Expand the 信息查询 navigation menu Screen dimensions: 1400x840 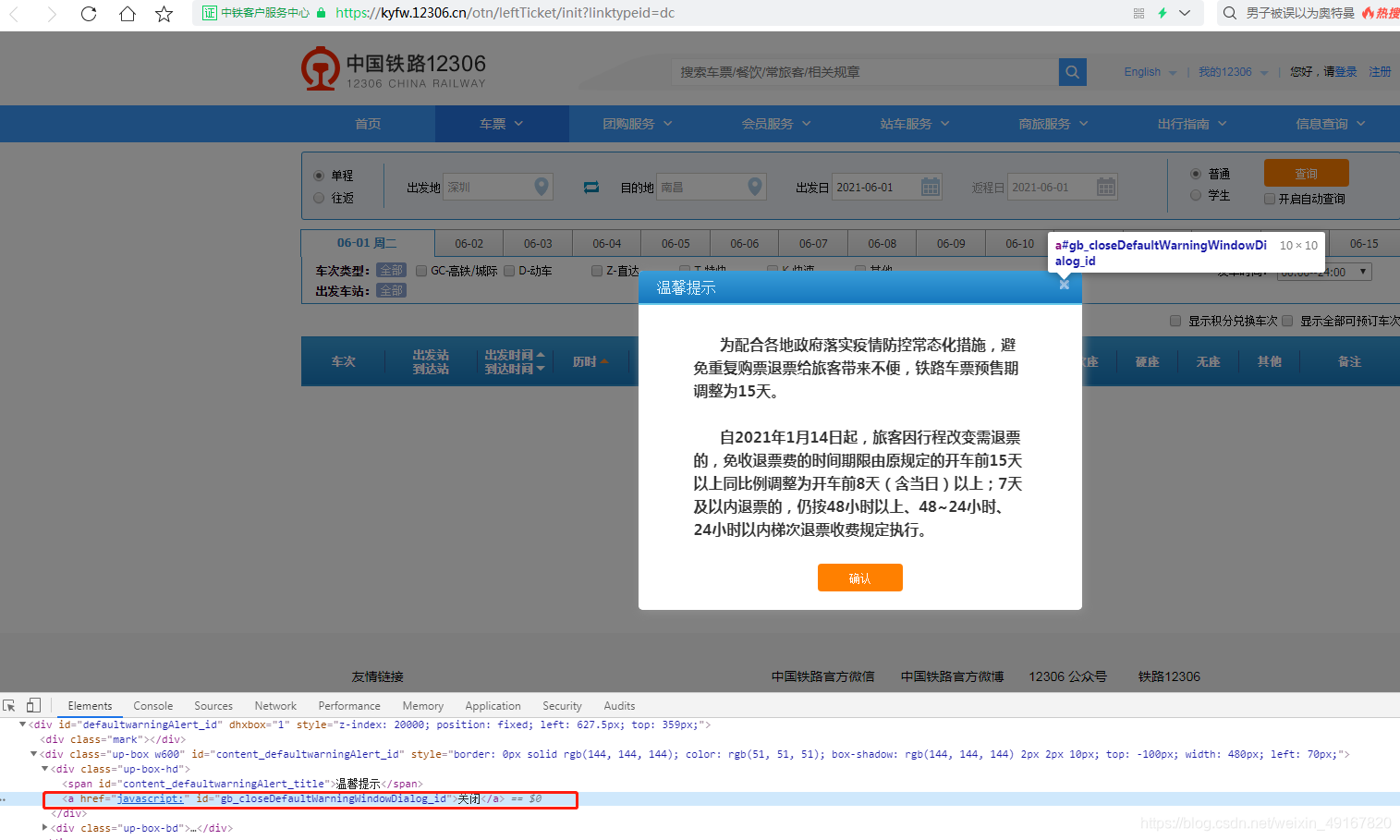(1331, 124)
